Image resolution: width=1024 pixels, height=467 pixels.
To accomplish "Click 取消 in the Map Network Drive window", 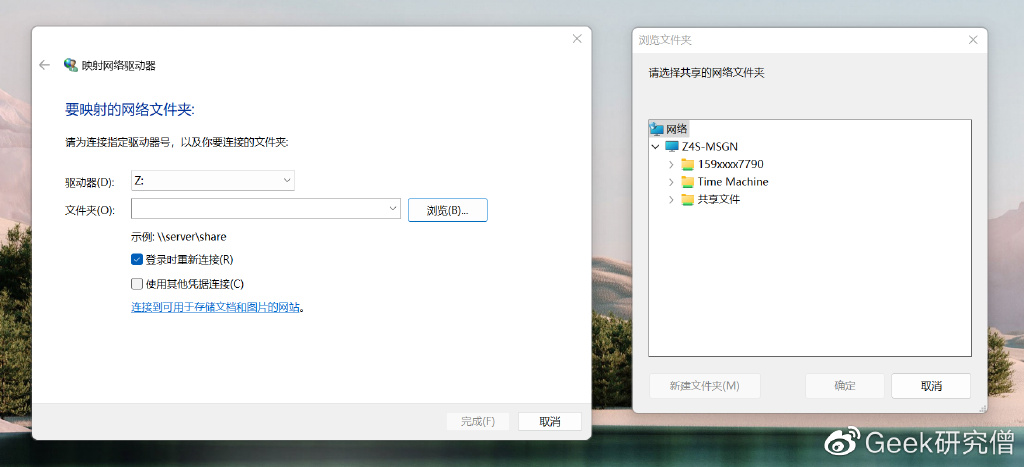I will point(549,421).
